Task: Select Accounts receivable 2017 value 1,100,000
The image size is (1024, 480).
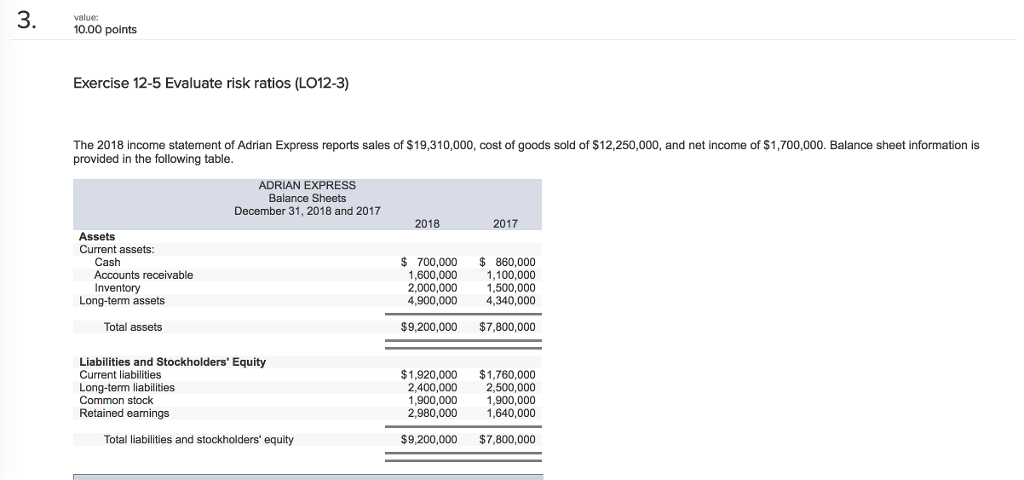Action: click(511, 275)
